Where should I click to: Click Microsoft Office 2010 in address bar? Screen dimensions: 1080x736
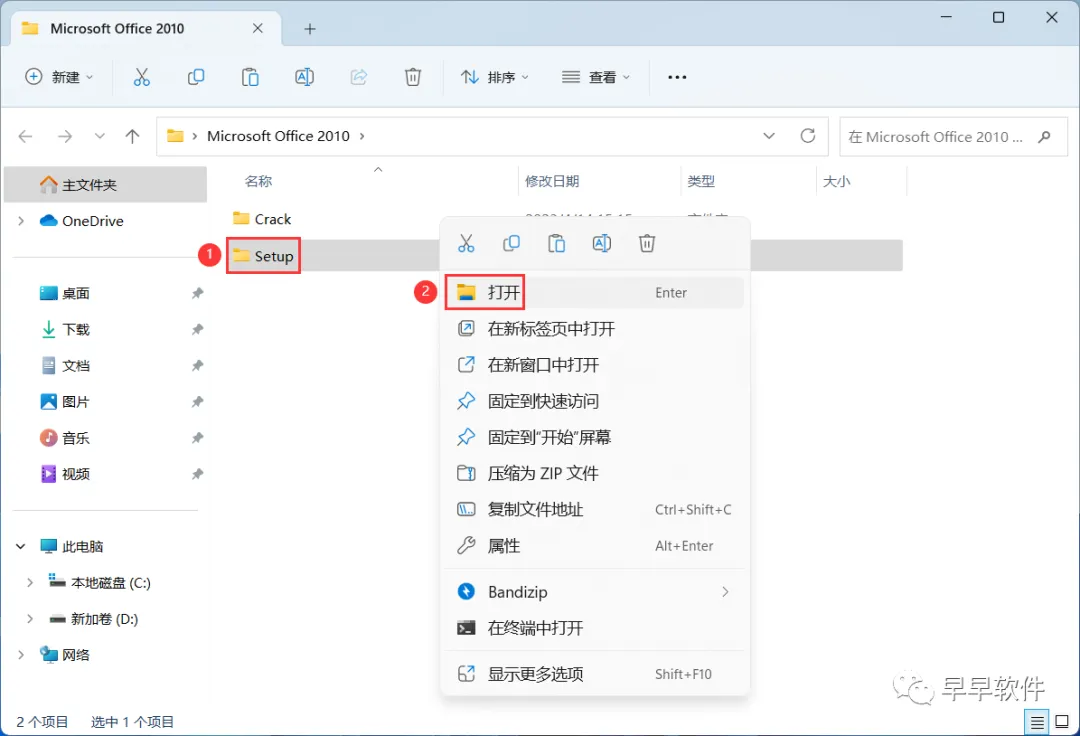click(278, 136)
